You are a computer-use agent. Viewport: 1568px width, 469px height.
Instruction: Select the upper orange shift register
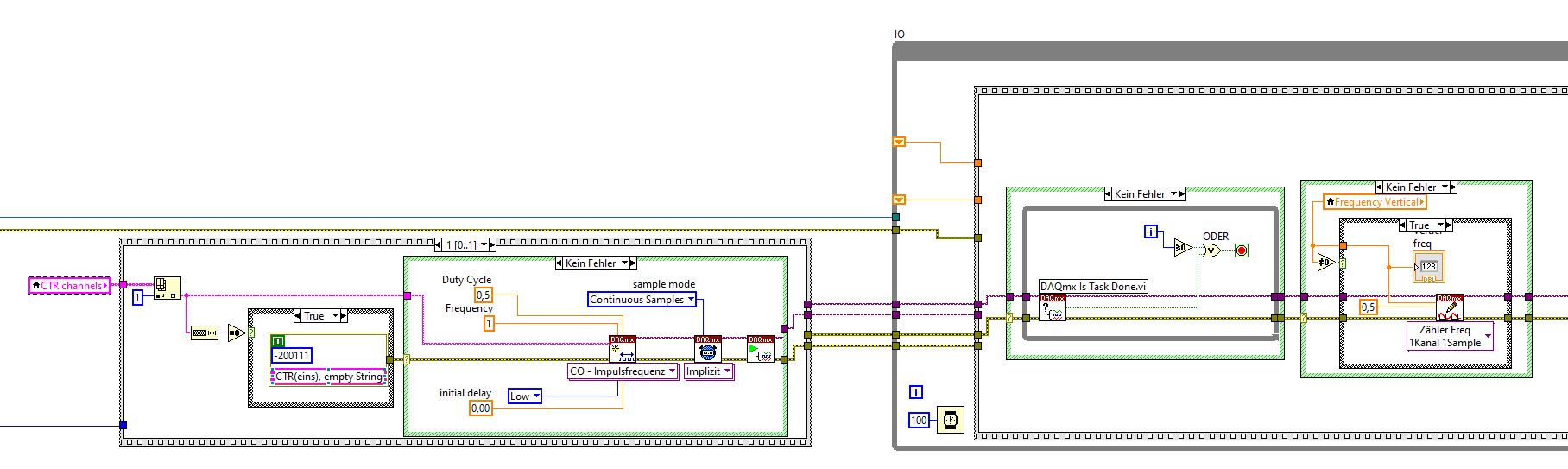(899, 142)
